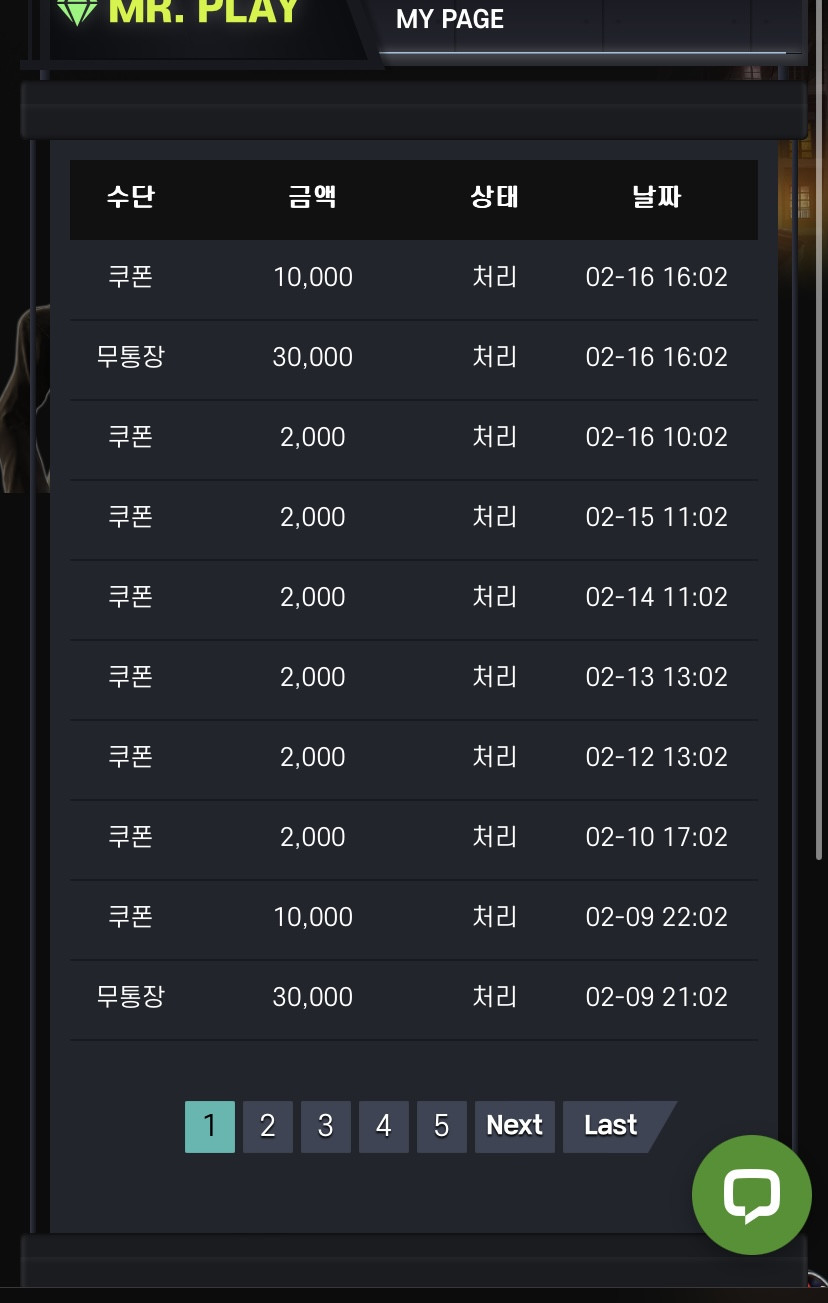Select current page 1 button
The width and height of the screenshot is (828, 1303).
(x=209, y=1126)
